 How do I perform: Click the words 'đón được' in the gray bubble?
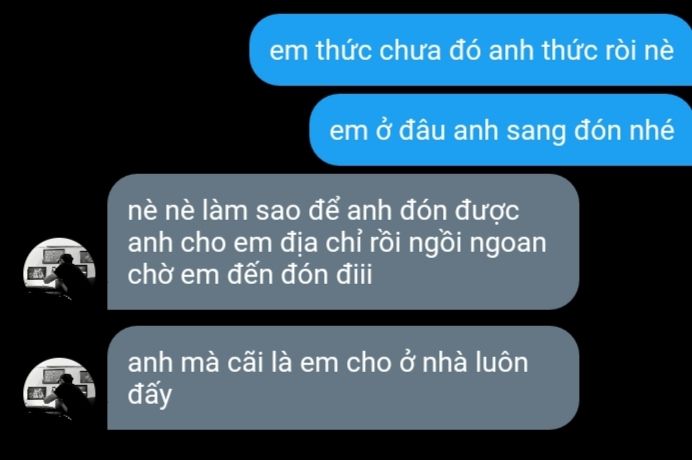(459, 211)
